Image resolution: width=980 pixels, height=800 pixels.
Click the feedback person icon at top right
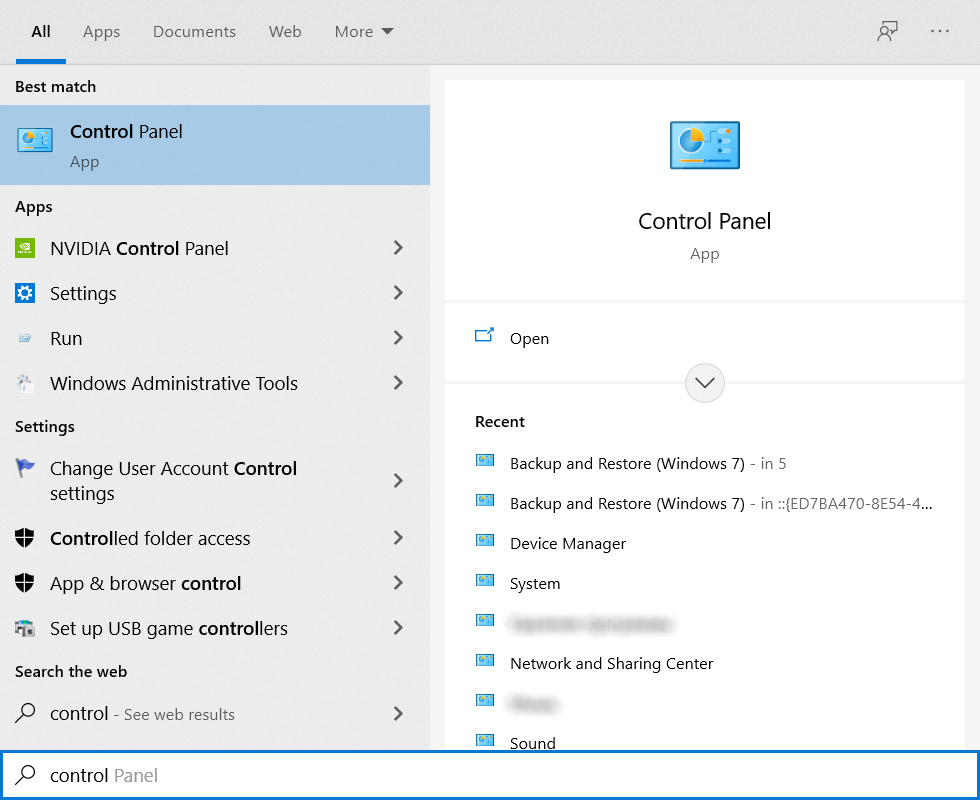(887, 31)
